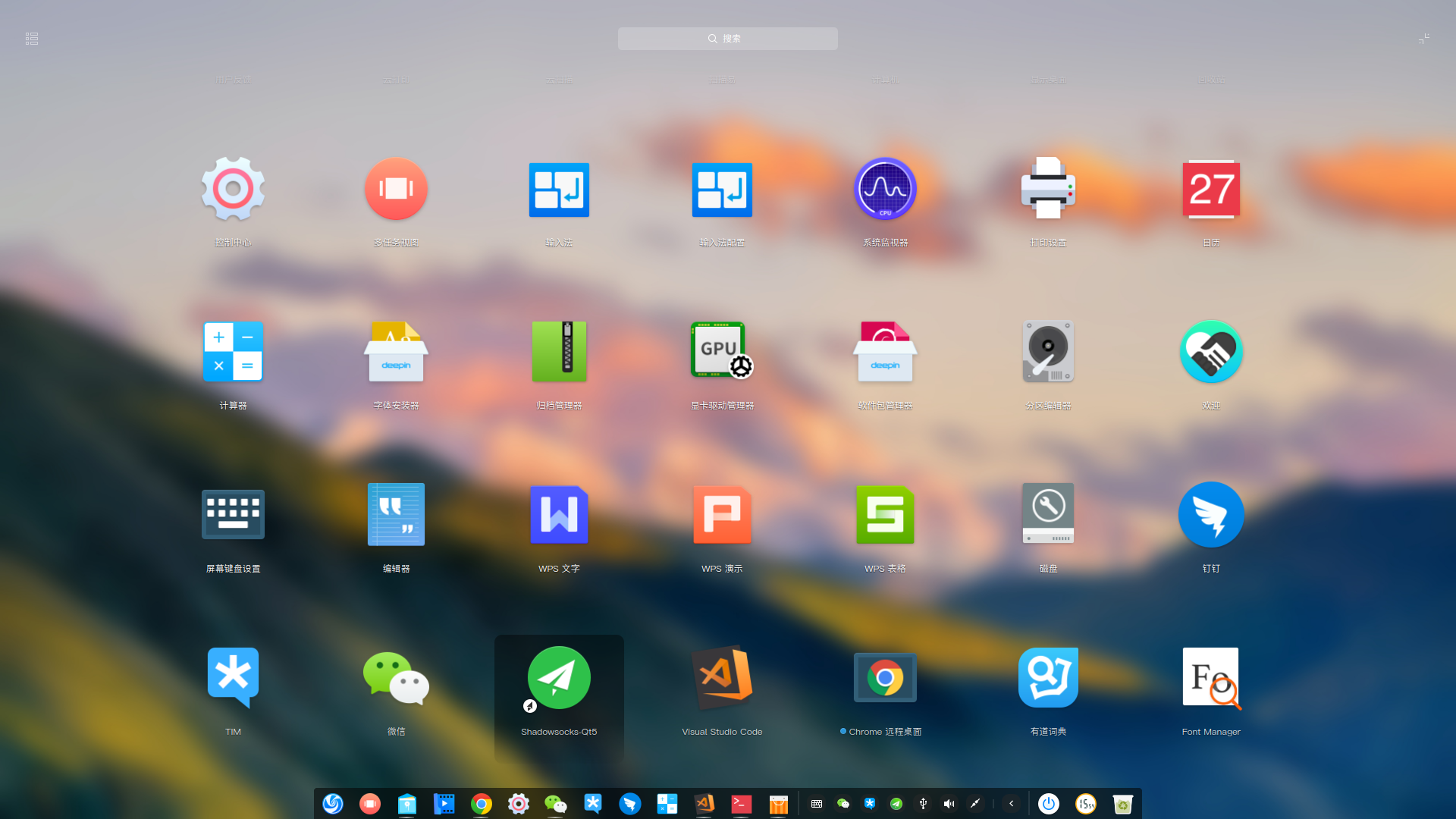Click the TIM system tray icon
Image resolution: width=1456 pixels, height=819 pixels.
pos(870,804)
